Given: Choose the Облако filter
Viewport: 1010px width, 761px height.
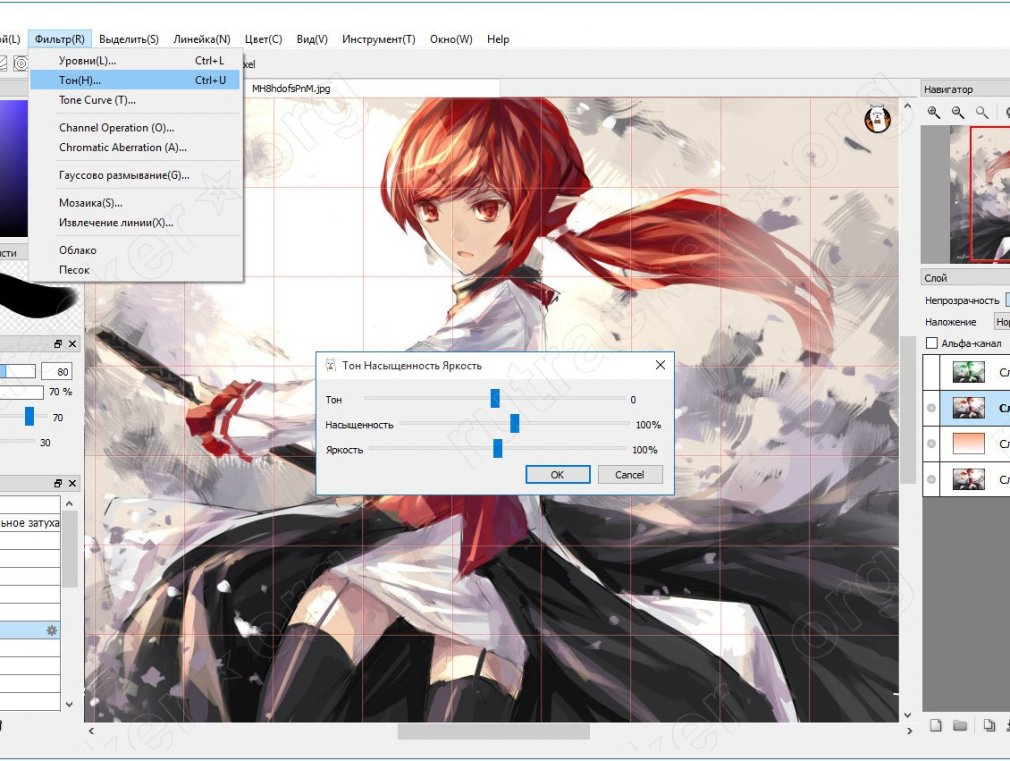Looking at the screenshot, I should [x=135, y=250].
